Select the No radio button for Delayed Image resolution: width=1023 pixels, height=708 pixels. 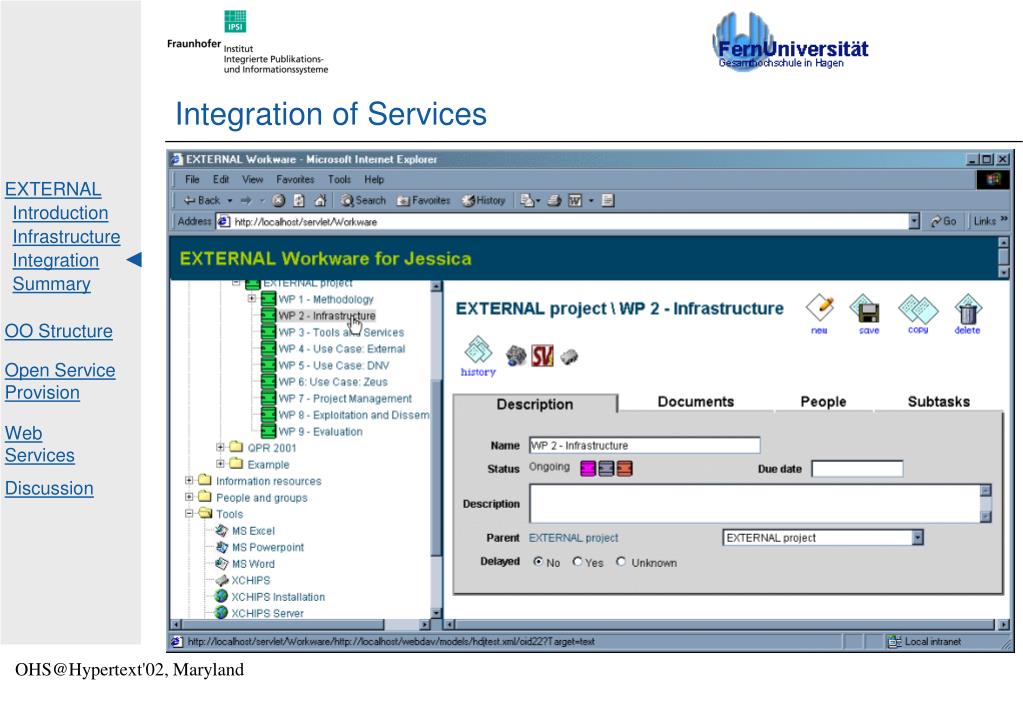click(538, 561)
